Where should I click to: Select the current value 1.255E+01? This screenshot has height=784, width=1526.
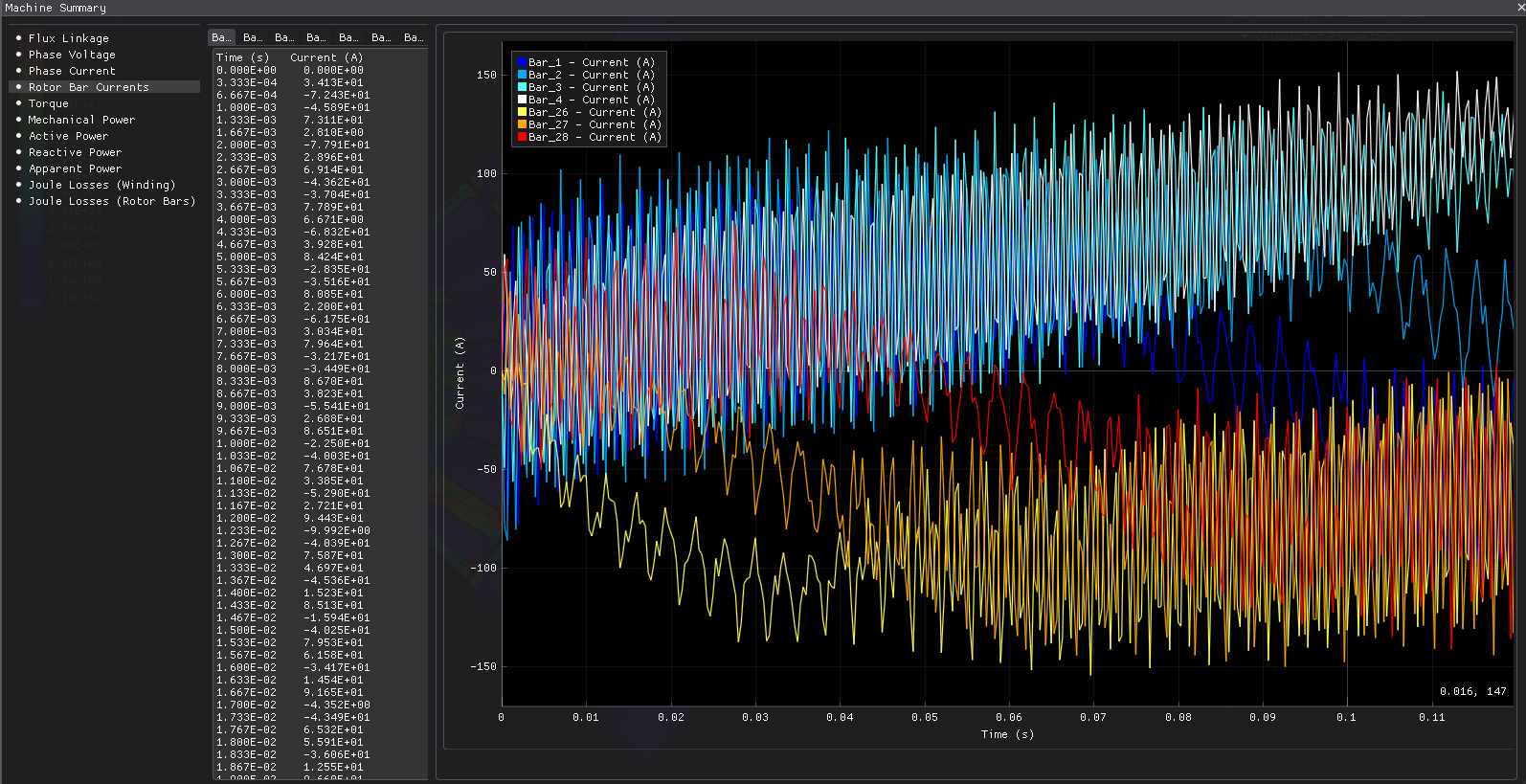coord(333,767)
